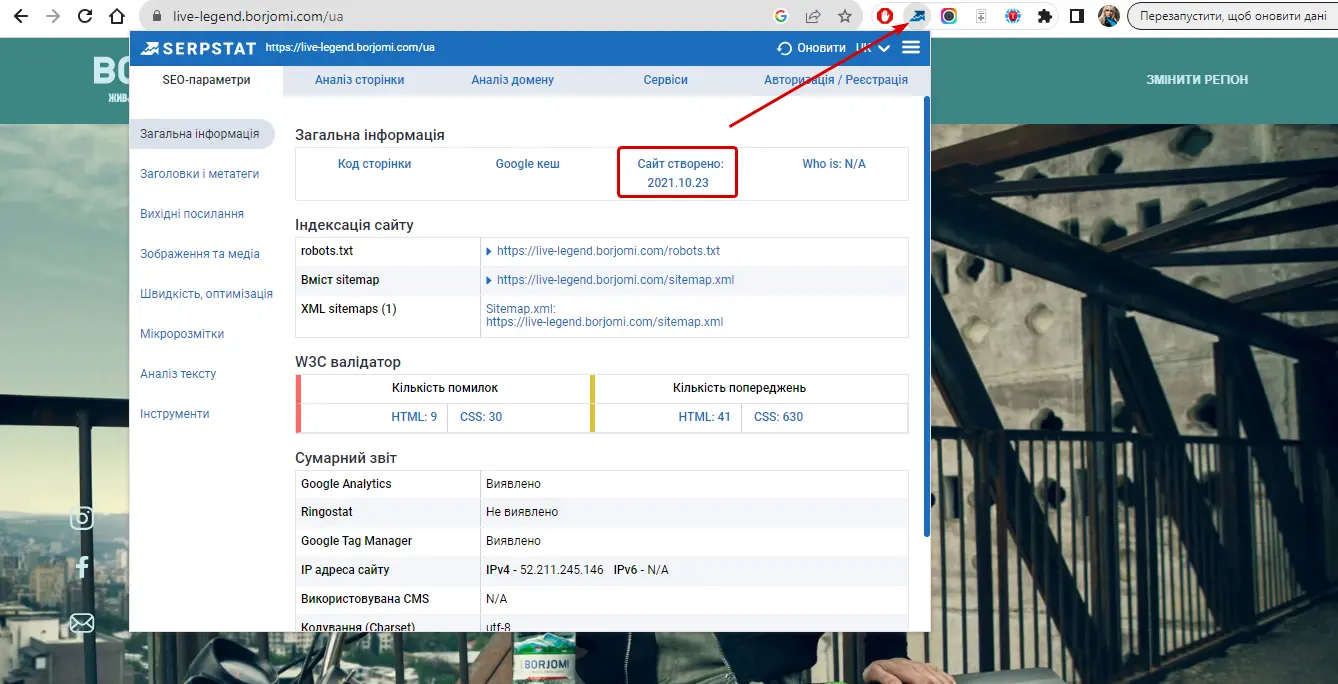
Task: Open Авторизація / Реєстрація tab
Action: (x=836, y=80)
